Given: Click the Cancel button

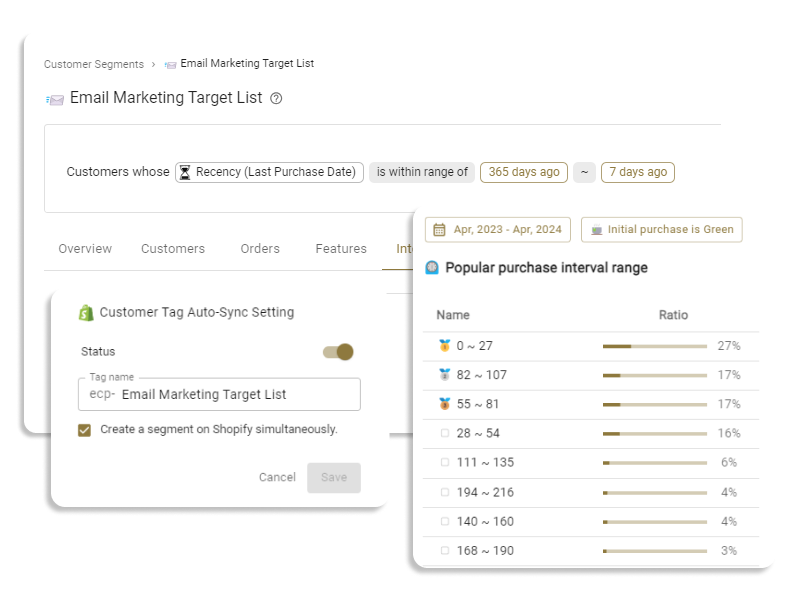Looking at the screenshot, I should tap(277, 477).
